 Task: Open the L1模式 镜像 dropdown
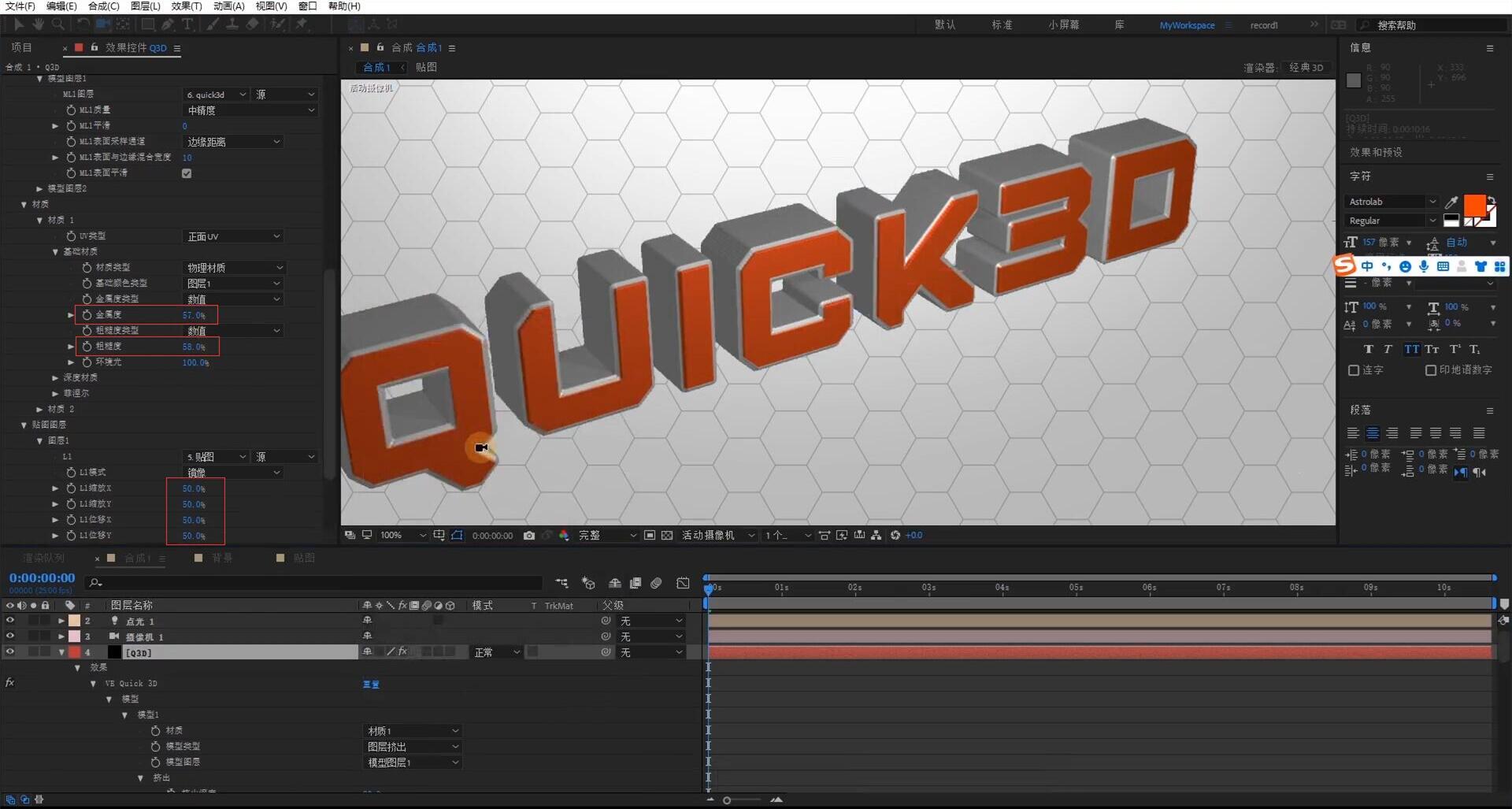click(232, 473)
